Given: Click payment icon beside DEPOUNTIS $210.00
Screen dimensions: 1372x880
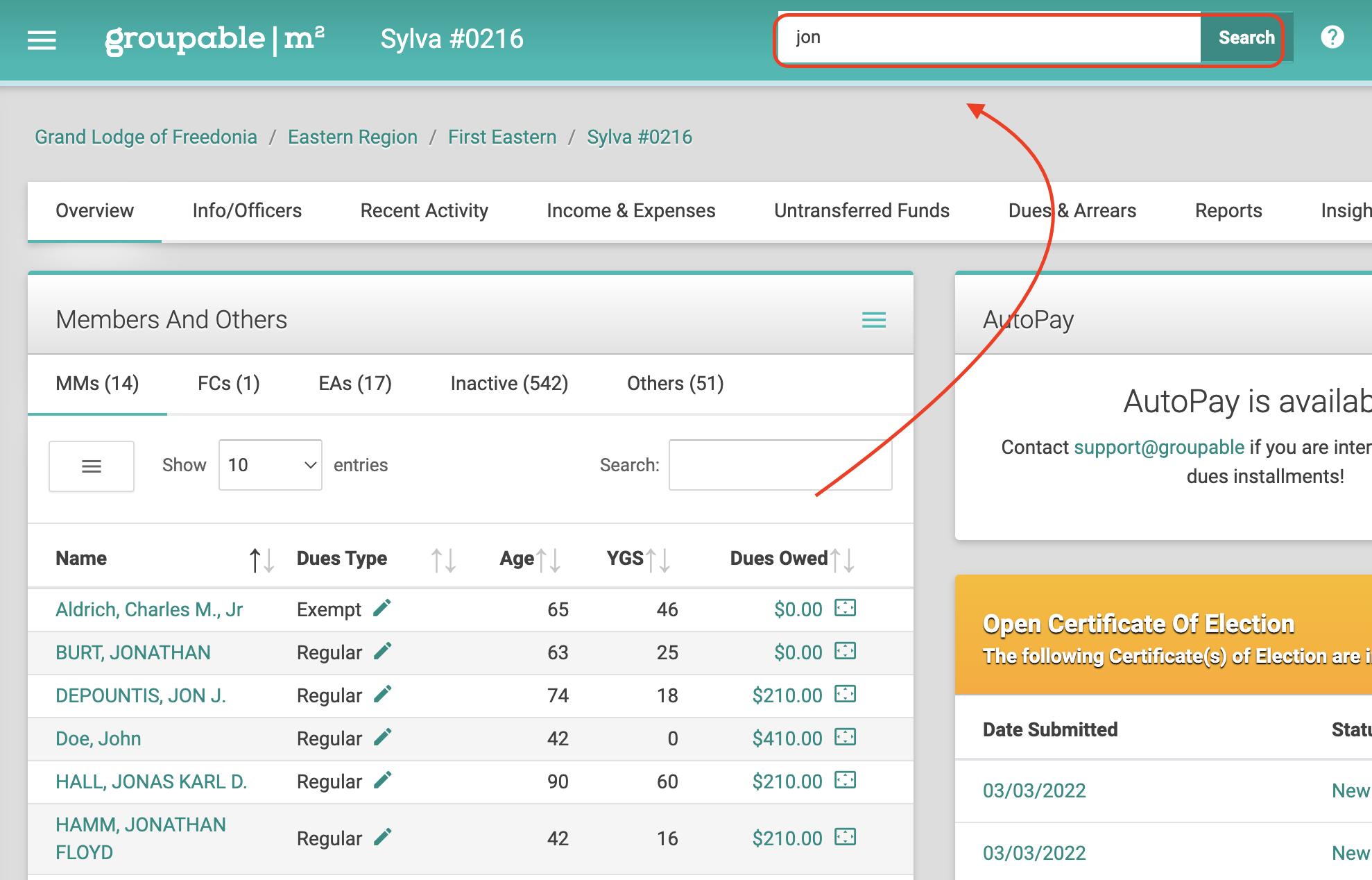Looking at the screenshot, I should [846, 694].
